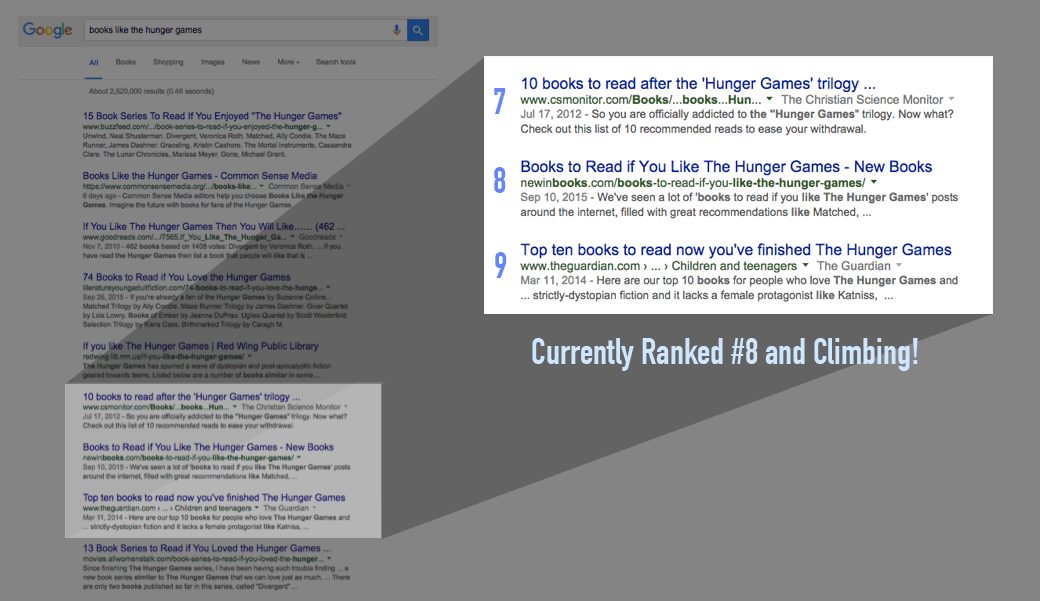
Task: Click the 'Jul 17, 2012' snippet in enlarged callout
Action: point(737,121)
